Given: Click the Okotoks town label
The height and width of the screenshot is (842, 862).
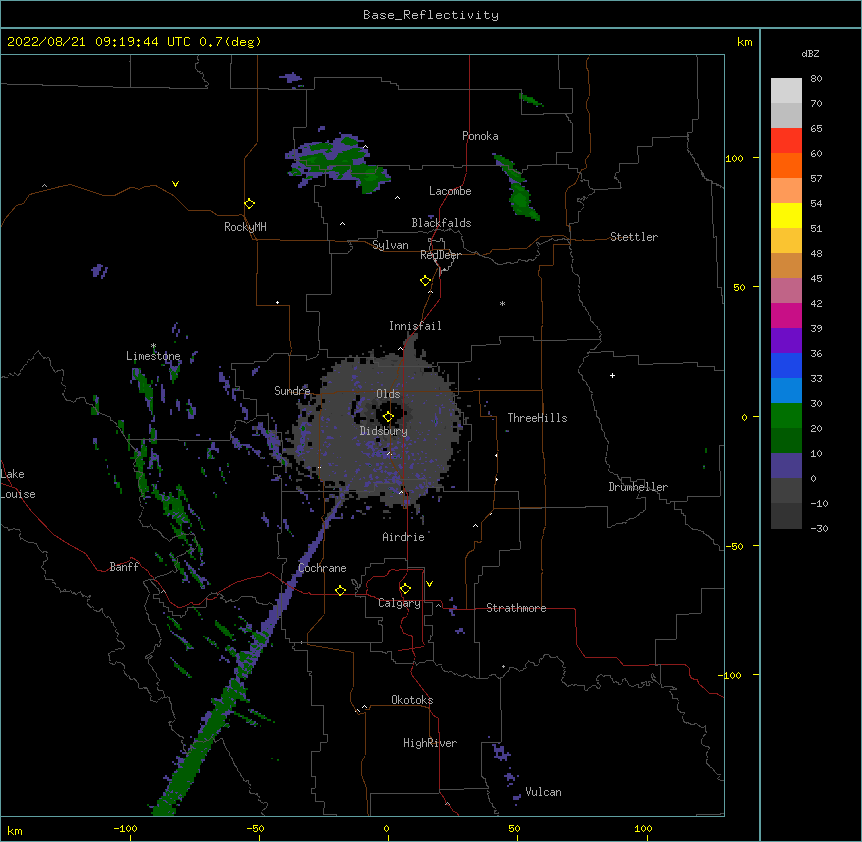Looking at the screenshot, I should 412,700.
